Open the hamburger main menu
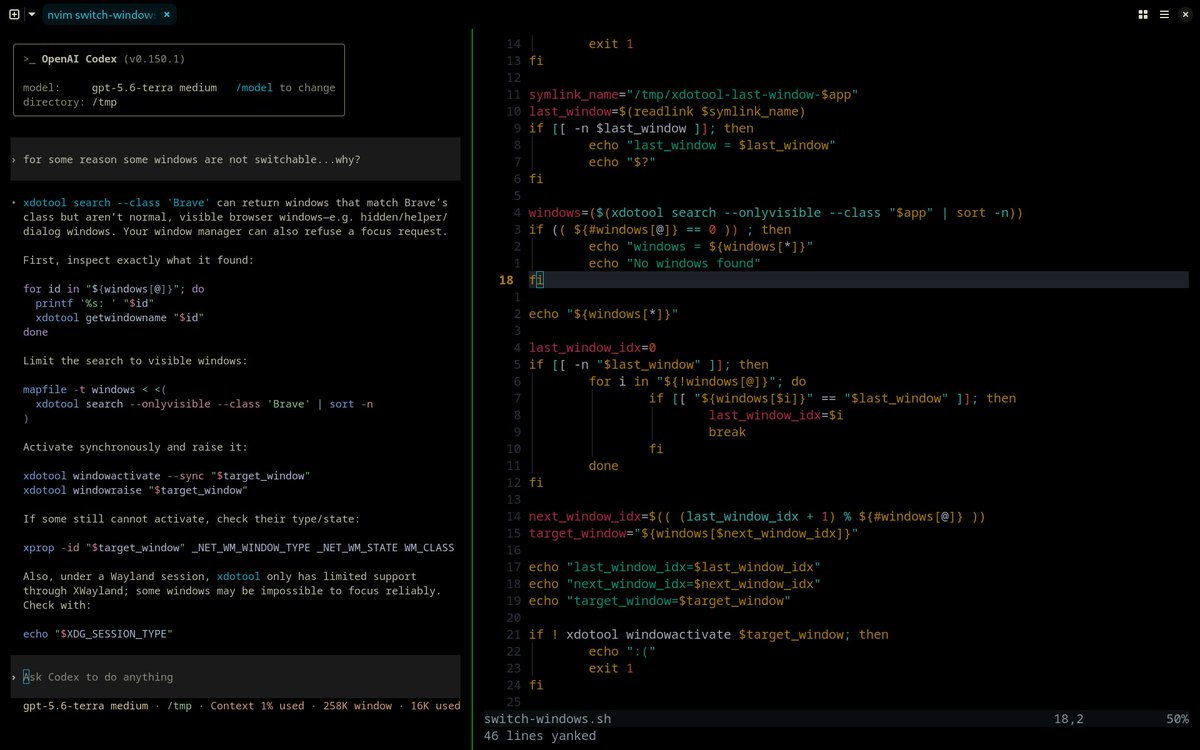The height and width of the screenshot is (750, 1200). [1164, 15]
